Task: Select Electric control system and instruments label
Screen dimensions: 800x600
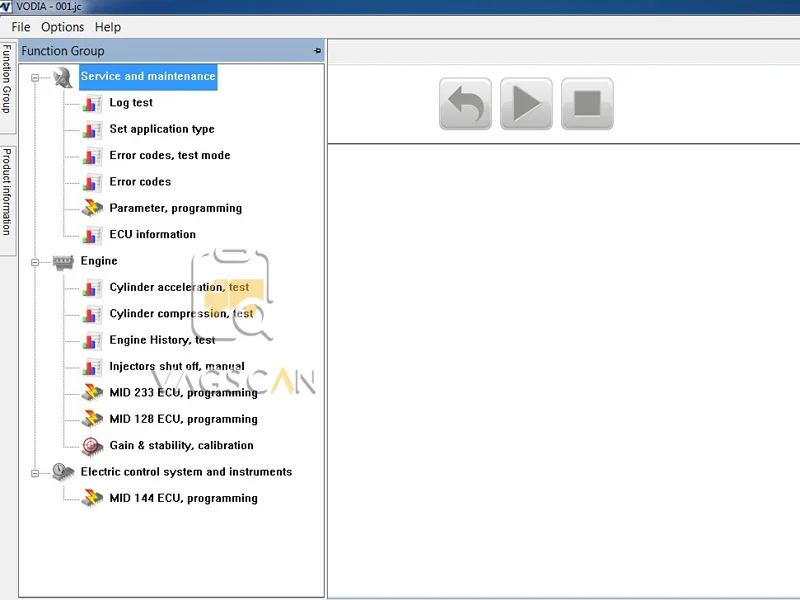Action: click(x=186, y=472)
